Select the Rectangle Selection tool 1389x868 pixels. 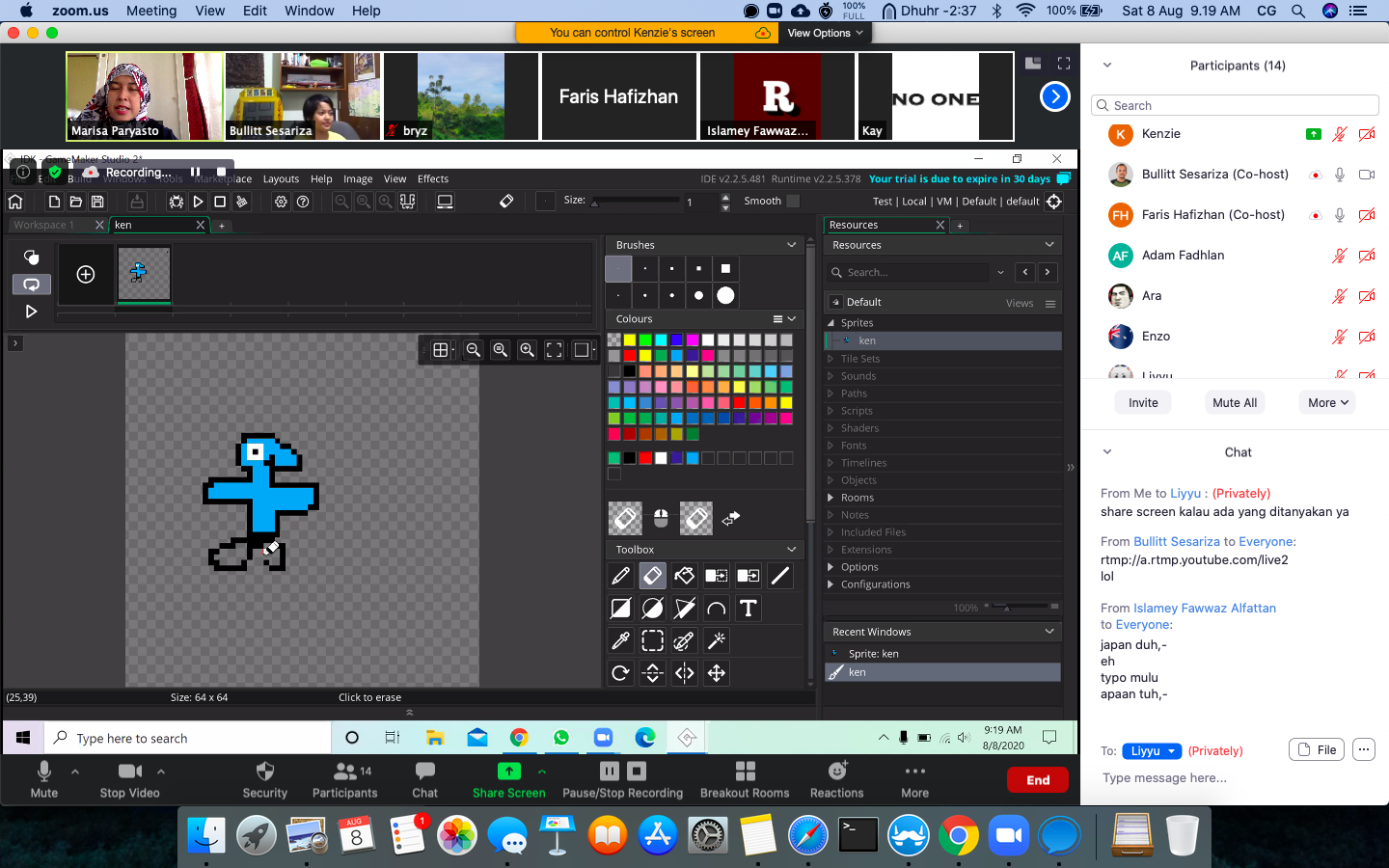click(652, 640)
